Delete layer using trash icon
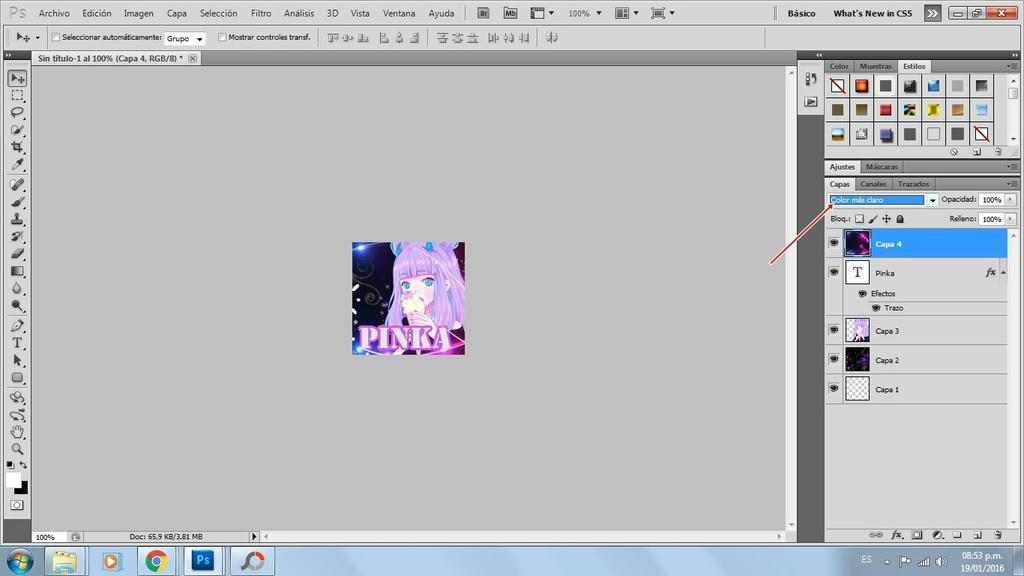The width and height of the screenshot is (1024, 576). [998, 535]
